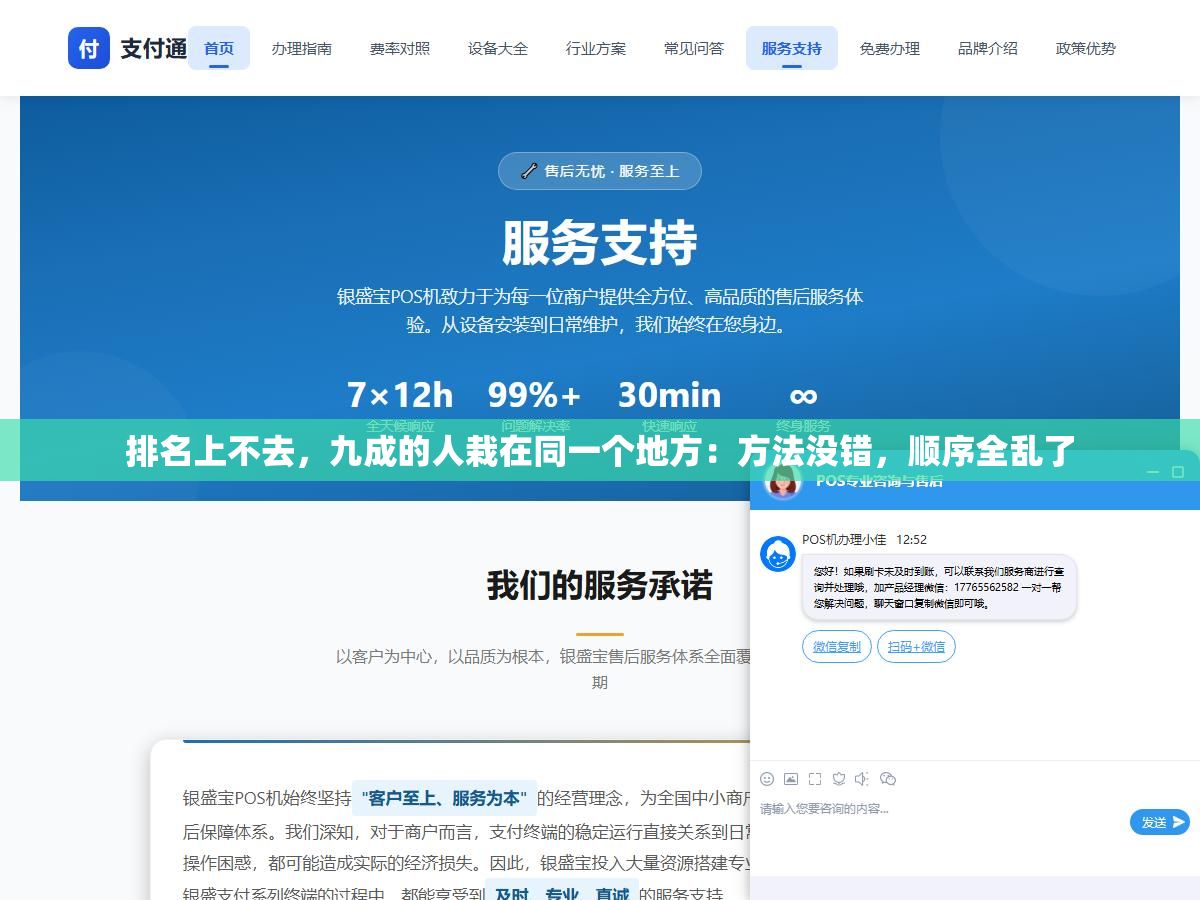
Task: Open 政策优势 in the navigation
Action: pyautogui.click(x=1086, y=48)
